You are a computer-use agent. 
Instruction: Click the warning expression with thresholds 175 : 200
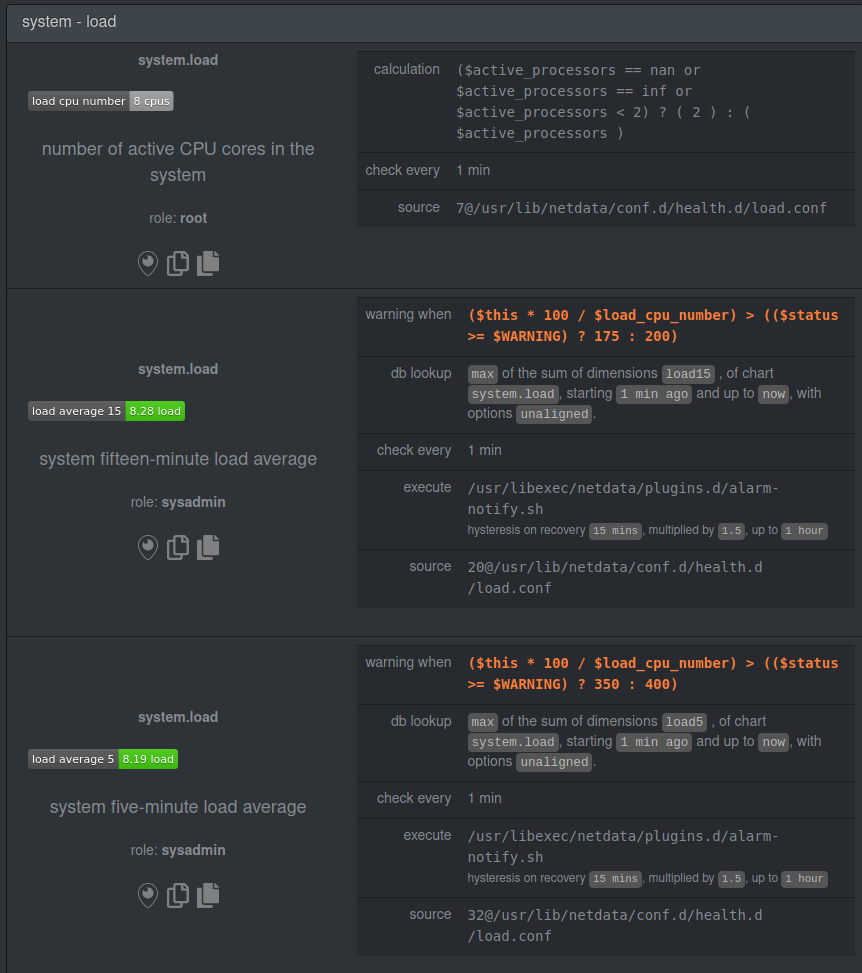pos(653,325)
